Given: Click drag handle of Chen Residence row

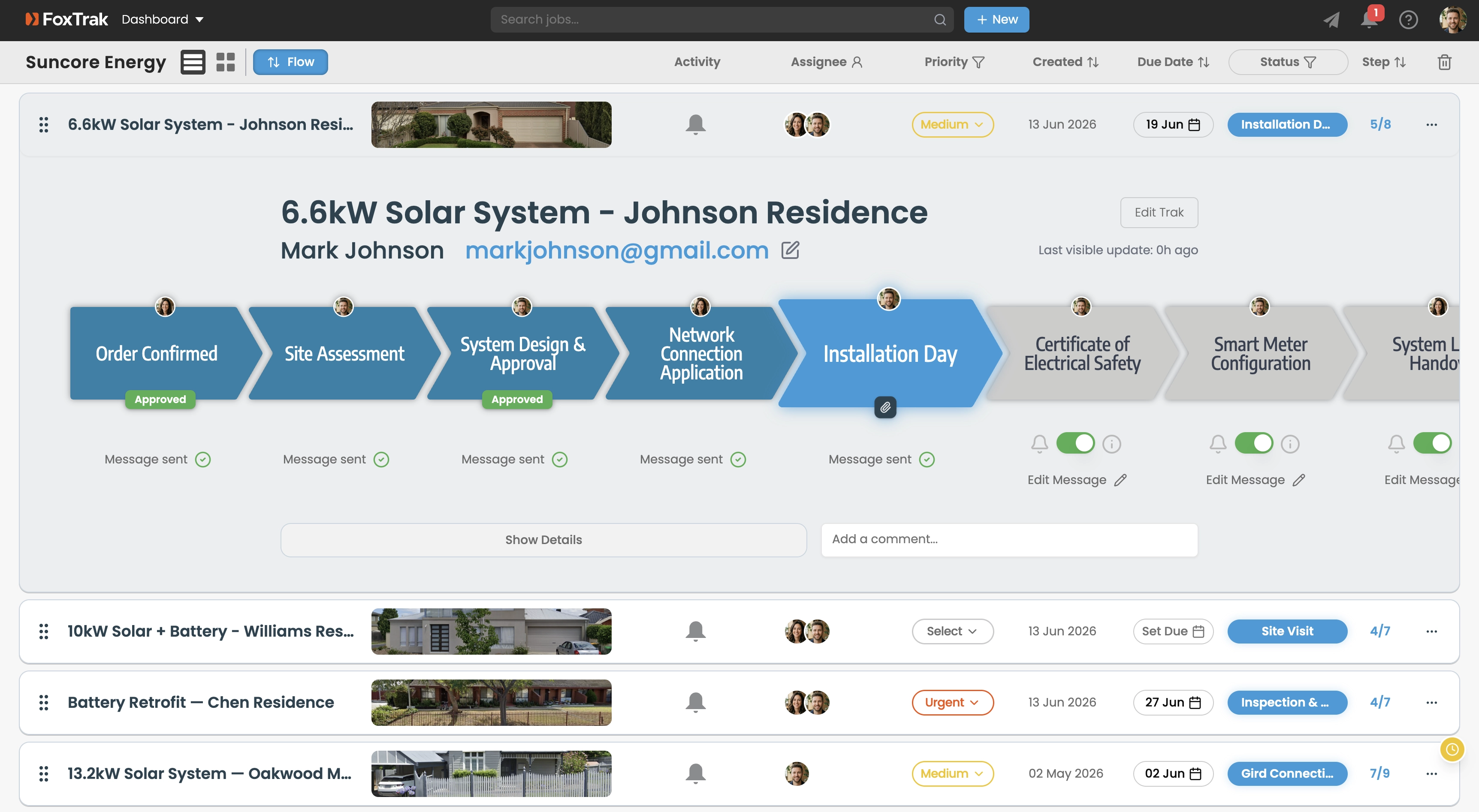Looking at the screenshot, I should coord(44,702).
